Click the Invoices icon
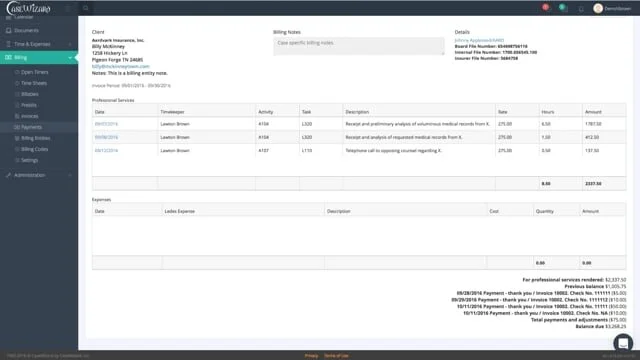The height and width of the screenshot is (360, 640). click(x=17, y=116)
